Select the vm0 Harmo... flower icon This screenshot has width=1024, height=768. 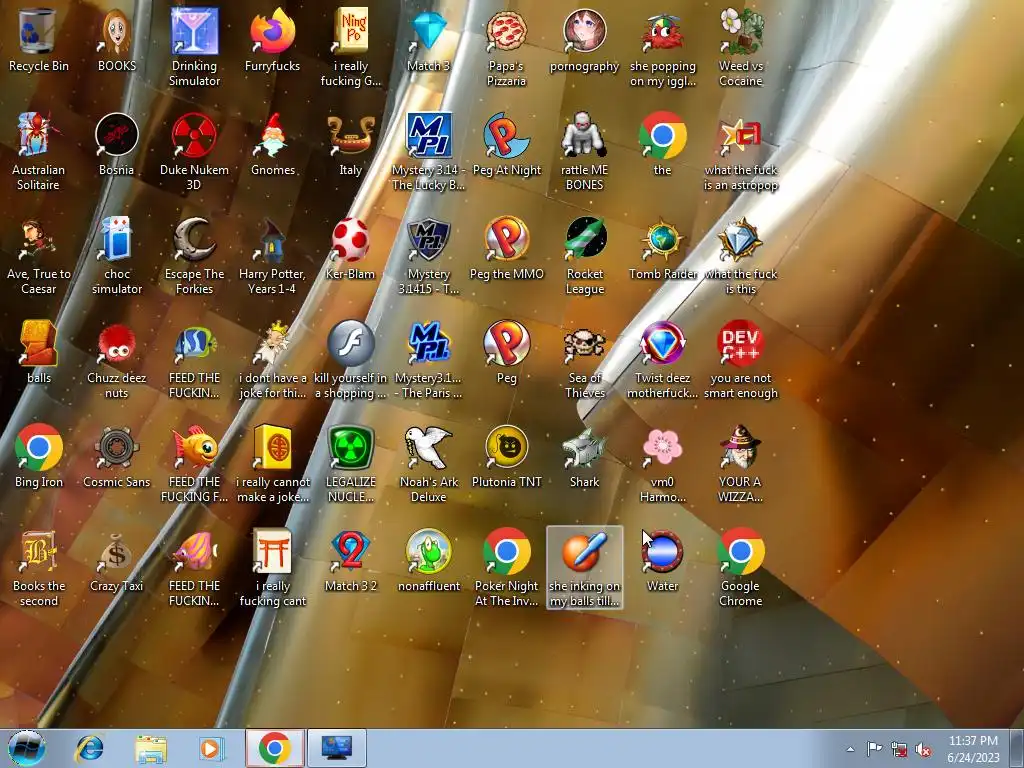tap(662, 447)
